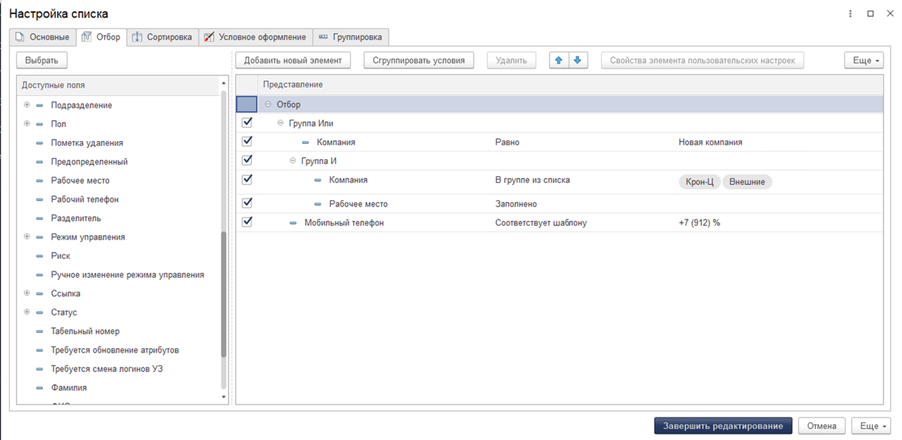This screenshot has width=902, height=440.
Task: Click Завершить редактирование button
Action: (724, 426)
